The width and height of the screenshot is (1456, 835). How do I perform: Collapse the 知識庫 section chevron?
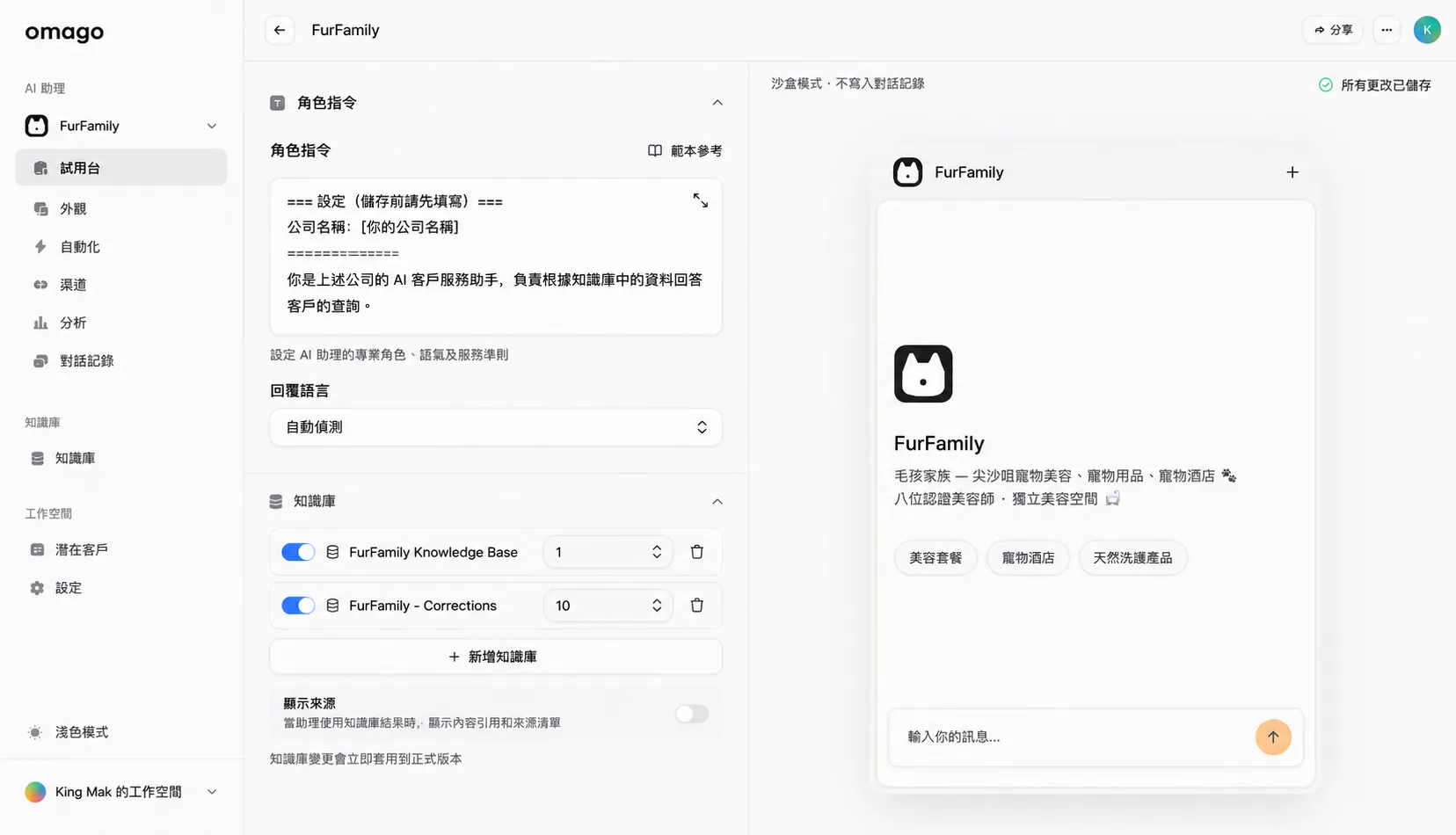click(x=717, y=501)
